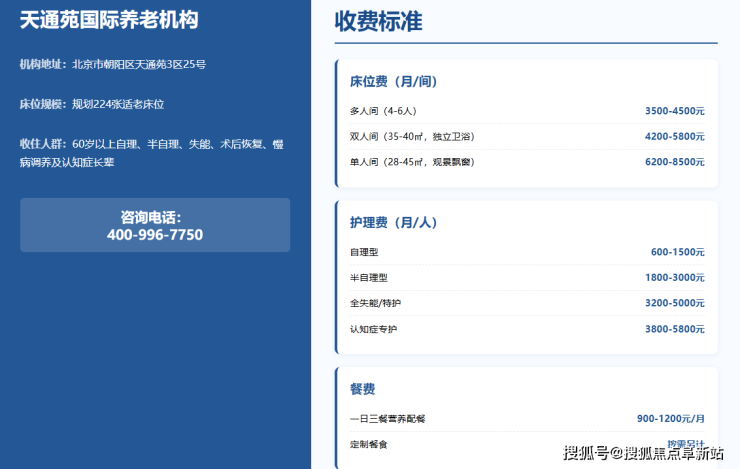Screen dimensions: 740x469
Task: Select the 双人间(35-40㎡,独立卫浴) row label
Action: [412, 137]
